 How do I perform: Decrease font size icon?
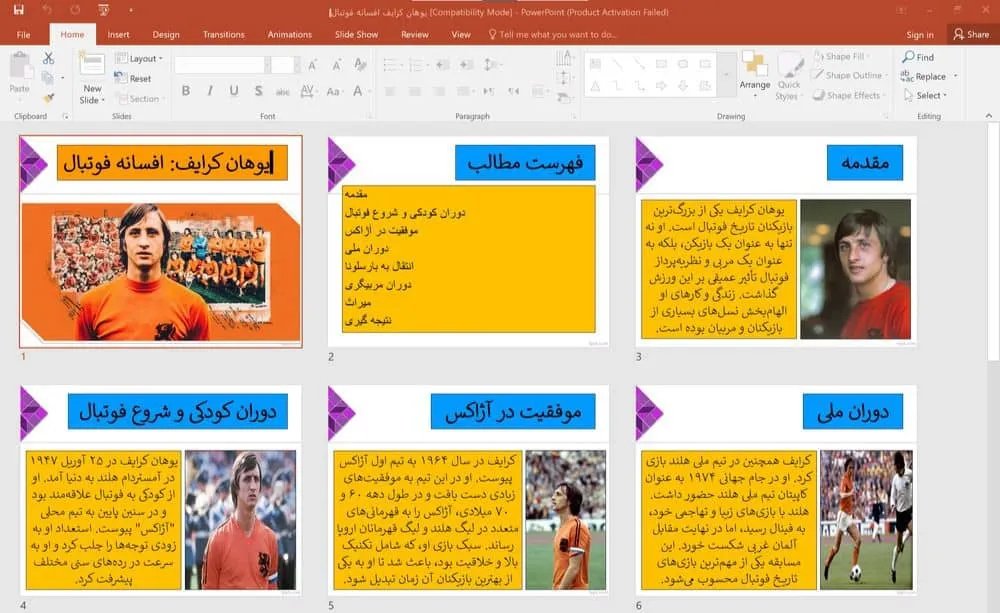336,64
